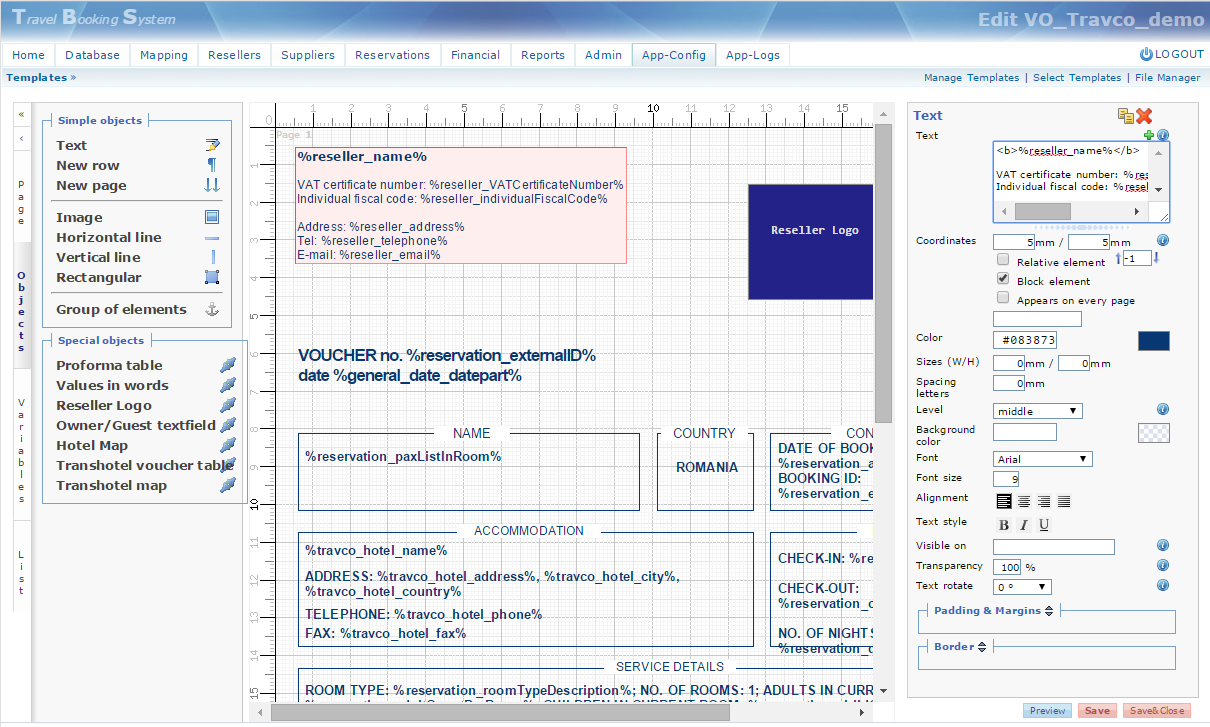Open the Font dropdown showing Arial
This screenshot has width=1210, height=727.
click(x=1042, y=459)
